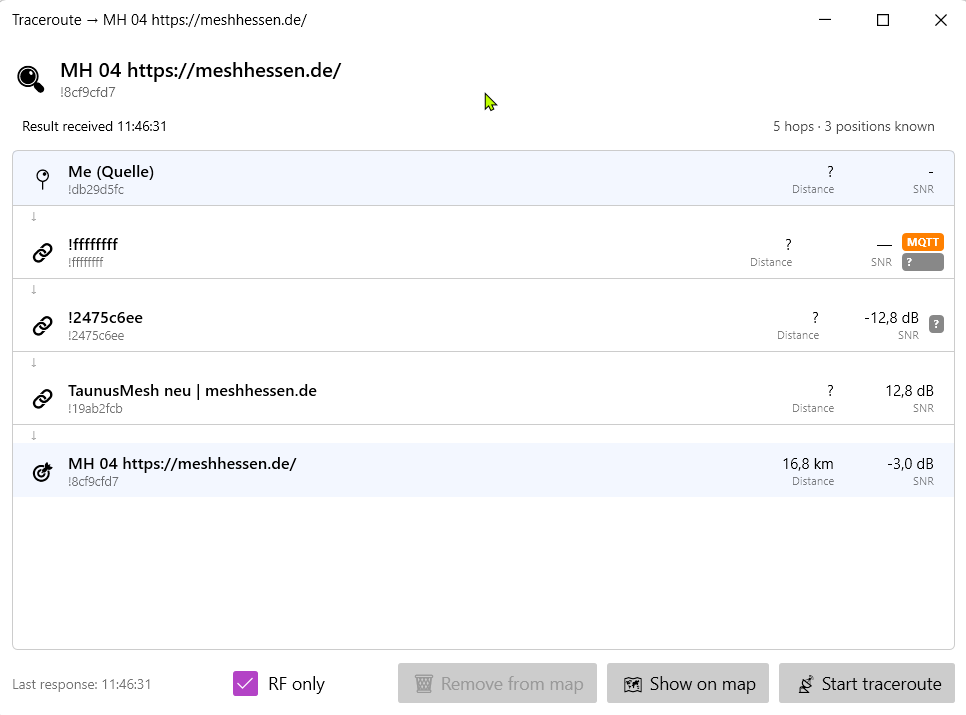Image resolution: width=966 pixels, height=715 pixels.
Task: Click the Last response: 11:46:31 status
Action: (81, 684)
